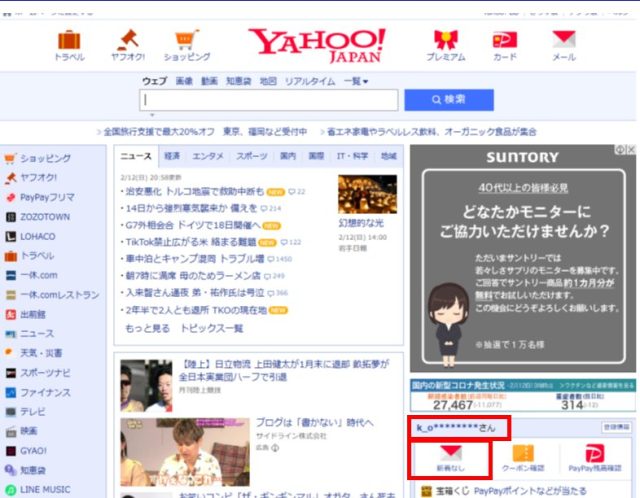640x498 pixels.
Task: Click トピックス一覧 link
Action: (x=211, y=328)
